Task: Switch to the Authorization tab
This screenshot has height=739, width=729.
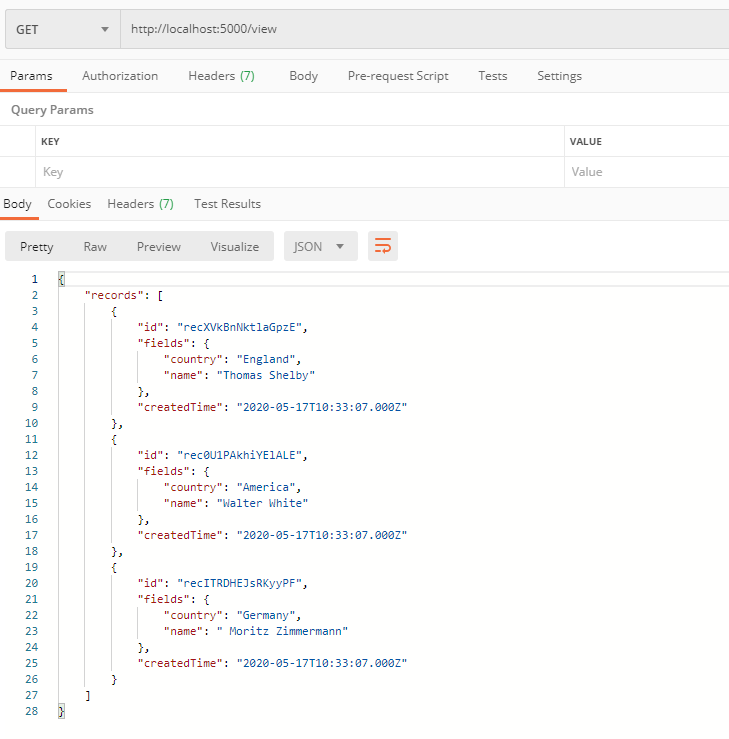Action: coord(120,76)
